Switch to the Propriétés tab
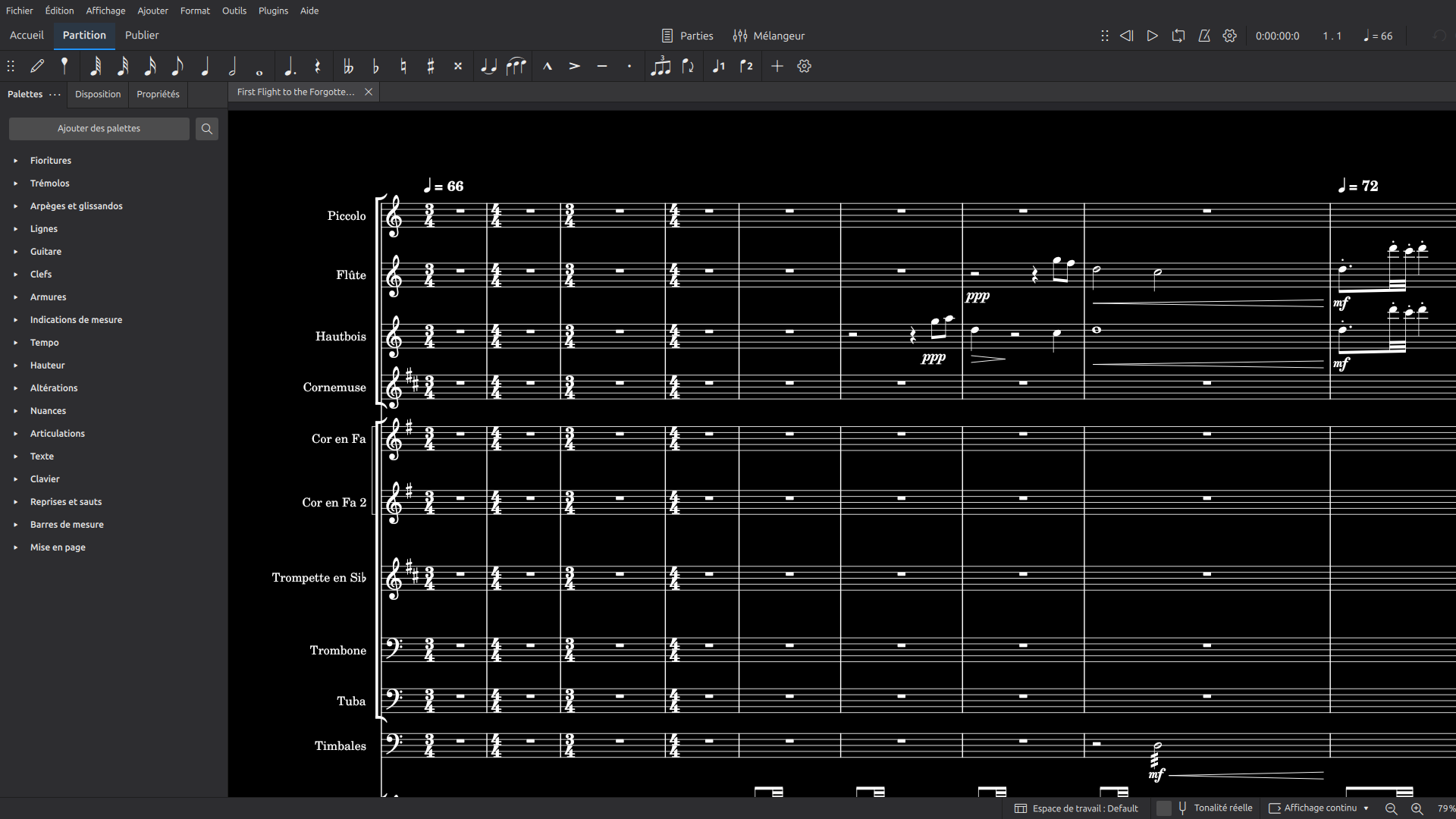1456x819 pixels. click(x=158, y=94)
